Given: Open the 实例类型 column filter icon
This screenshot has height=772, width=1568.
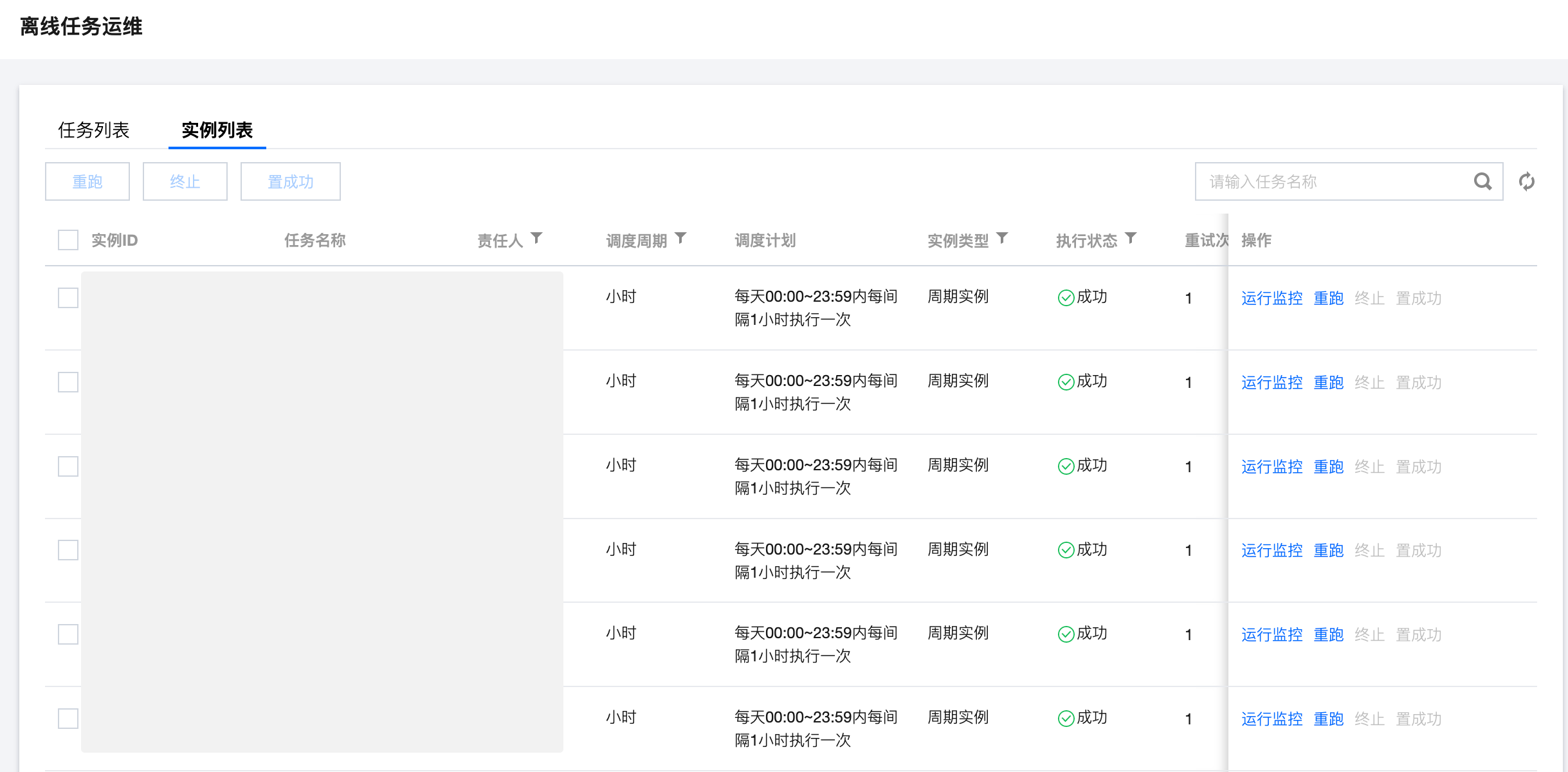Looking at the screenshot, I should click(x=1002, y=239).
